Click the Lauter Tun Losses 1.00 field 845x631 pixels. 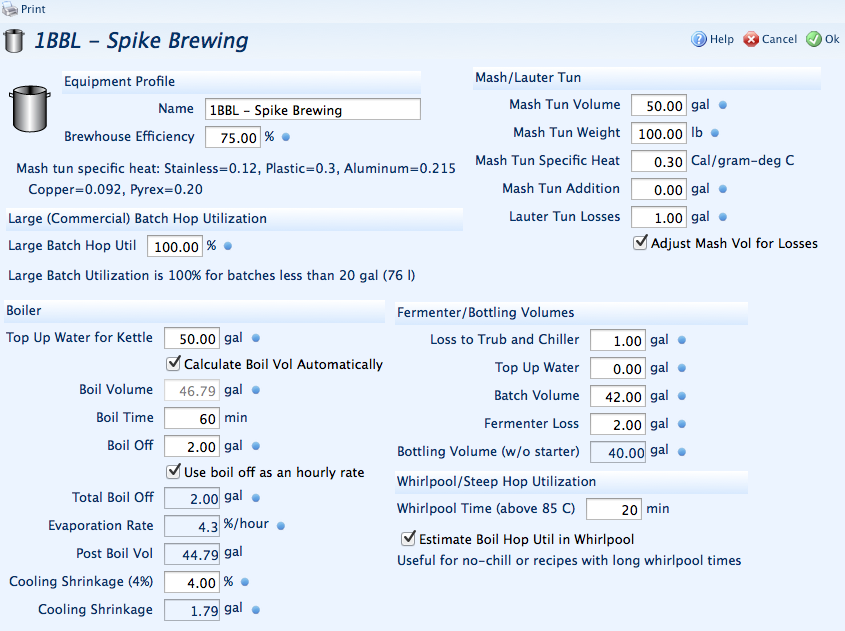pos(659,217)
